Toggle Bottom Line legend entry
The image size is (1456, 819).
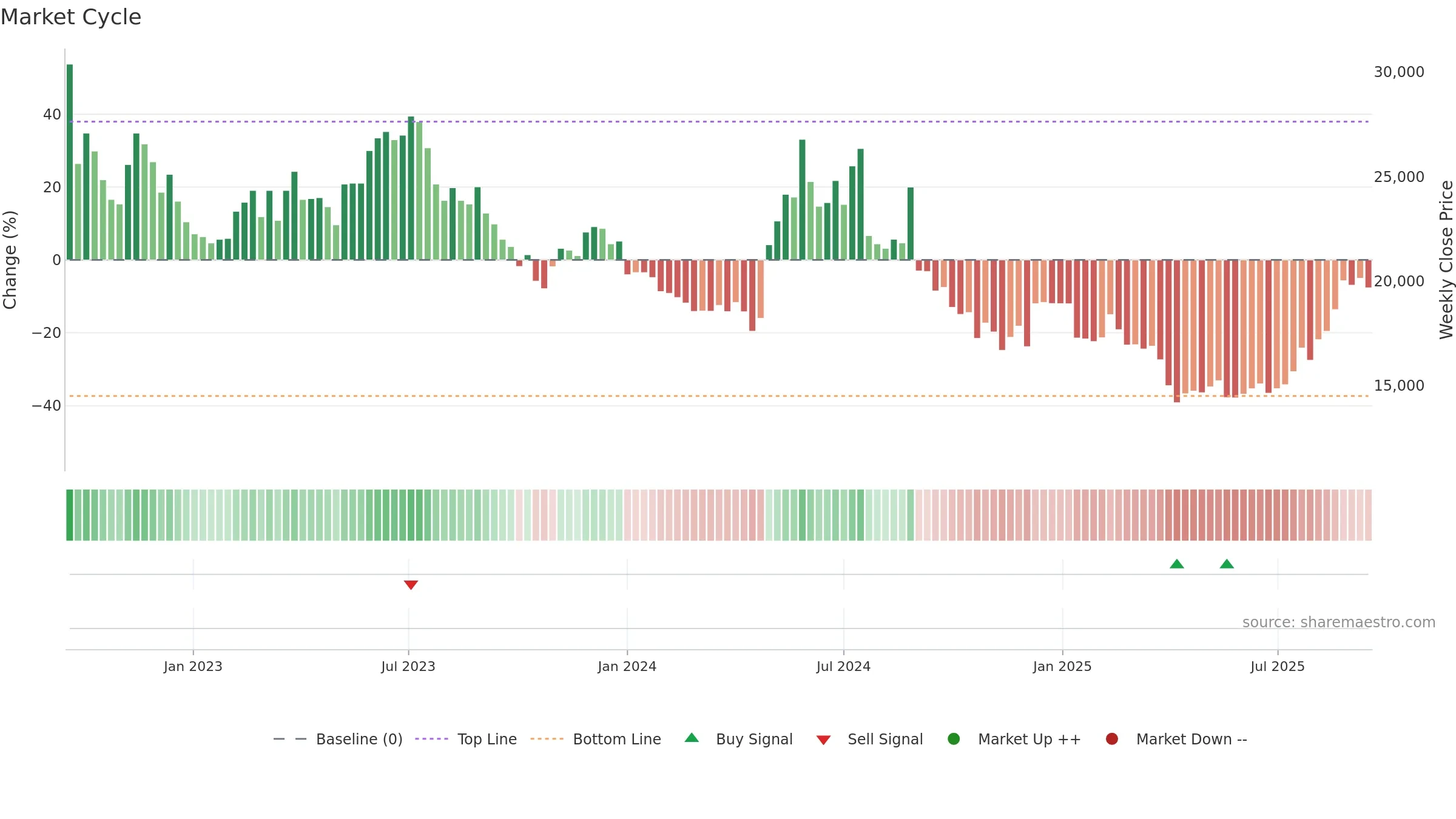click(596, 739)
